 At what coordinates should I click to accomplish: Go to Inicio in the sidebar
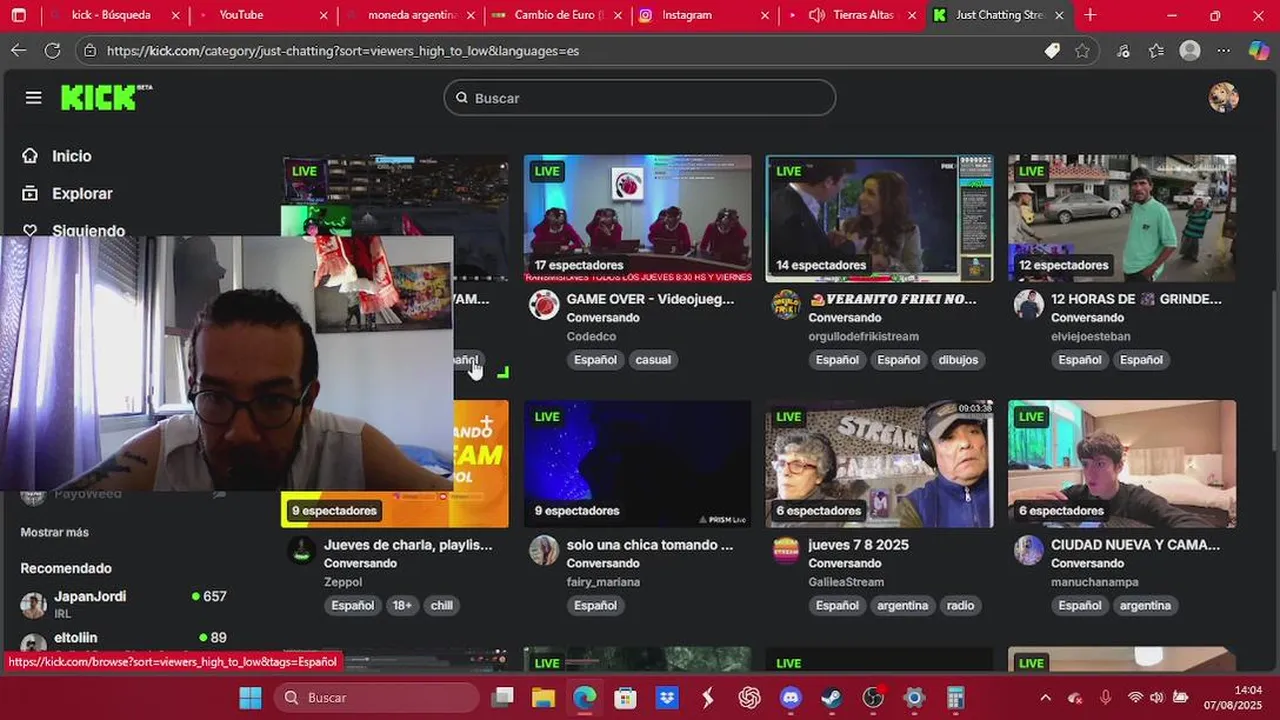71,156
